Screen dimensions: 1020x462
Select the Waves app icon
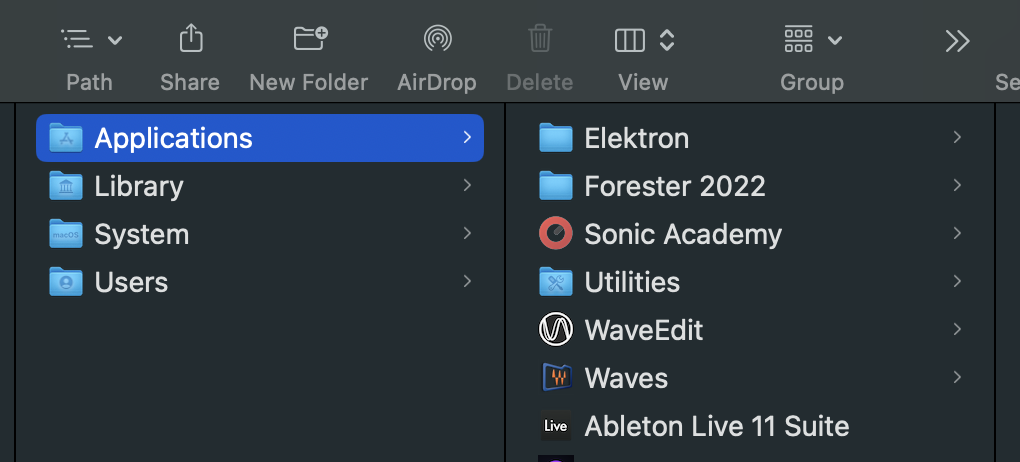[556, 377]
